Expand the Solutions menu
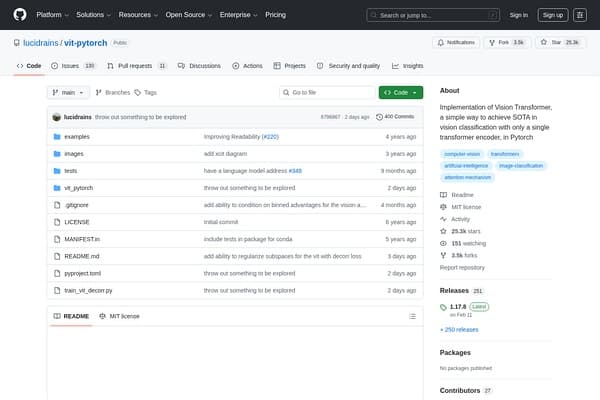The image size is (600, 400). 93,15
